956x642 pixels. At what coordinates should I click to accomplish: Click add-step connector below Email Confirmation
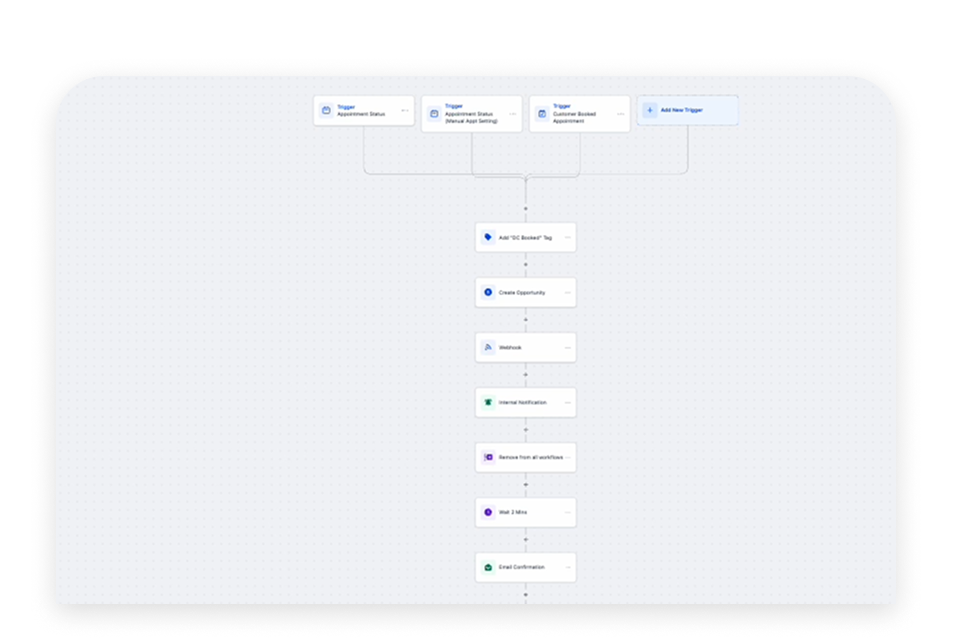coord(526,594)
